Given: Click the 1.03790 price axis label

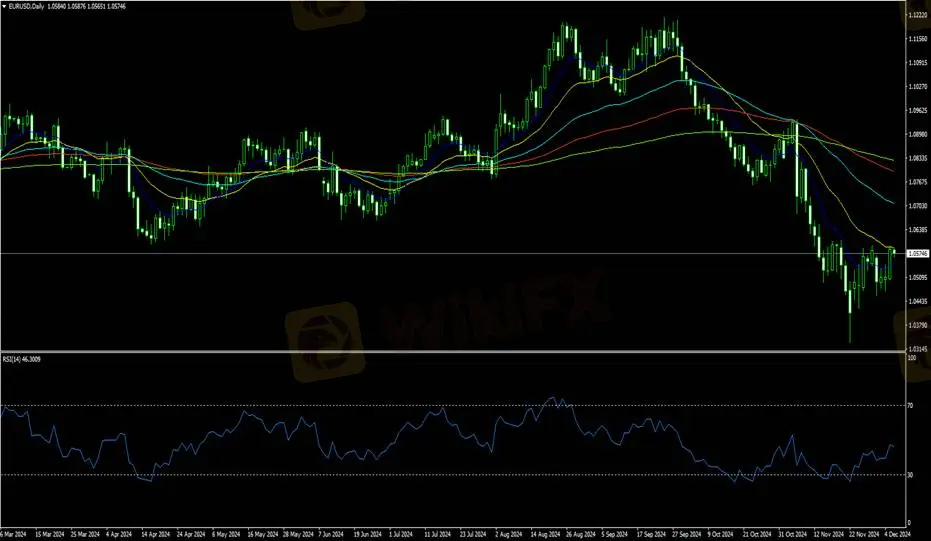Looking at the screenshot, I should (x=918, y=325).
